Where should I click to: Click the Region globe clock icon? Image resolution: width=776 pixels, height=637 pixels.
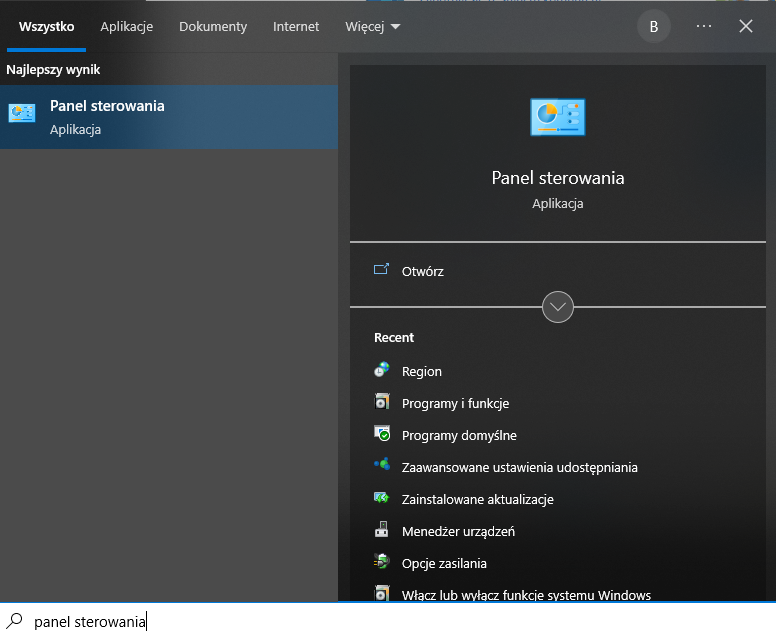click(x=381, y=371)
